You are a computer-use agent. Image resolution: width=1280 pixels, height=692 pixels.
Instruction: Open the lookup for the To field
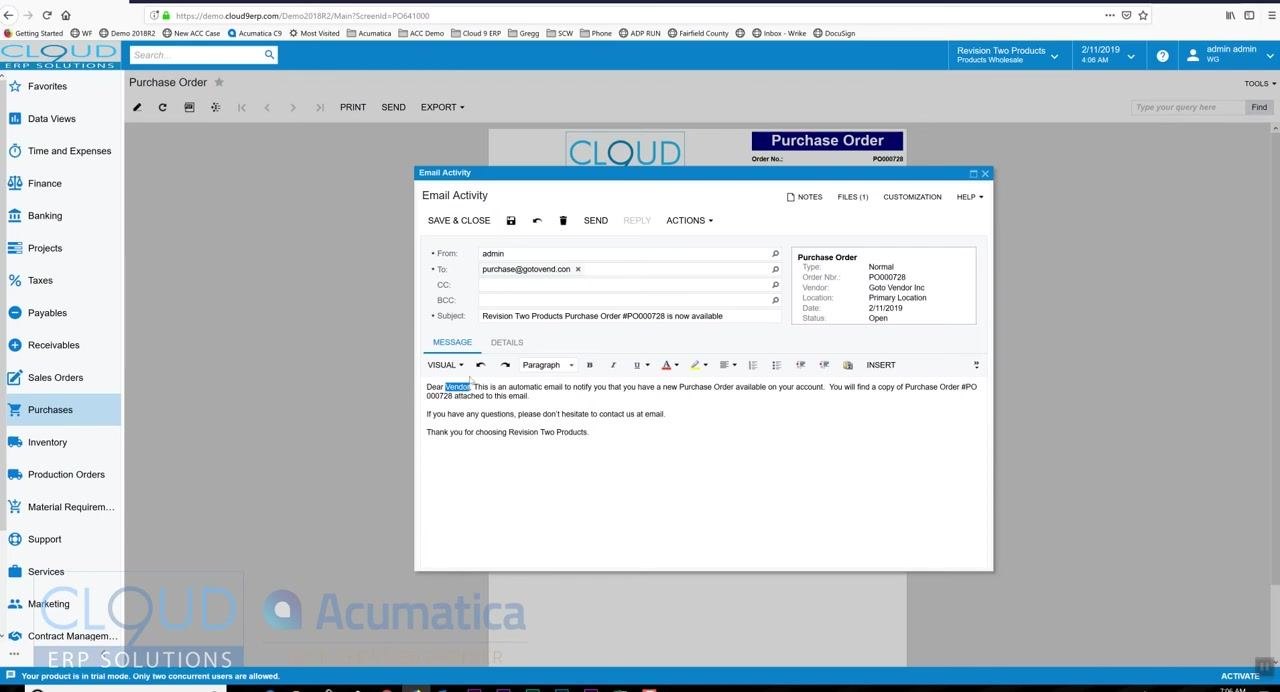pos(775,270)
